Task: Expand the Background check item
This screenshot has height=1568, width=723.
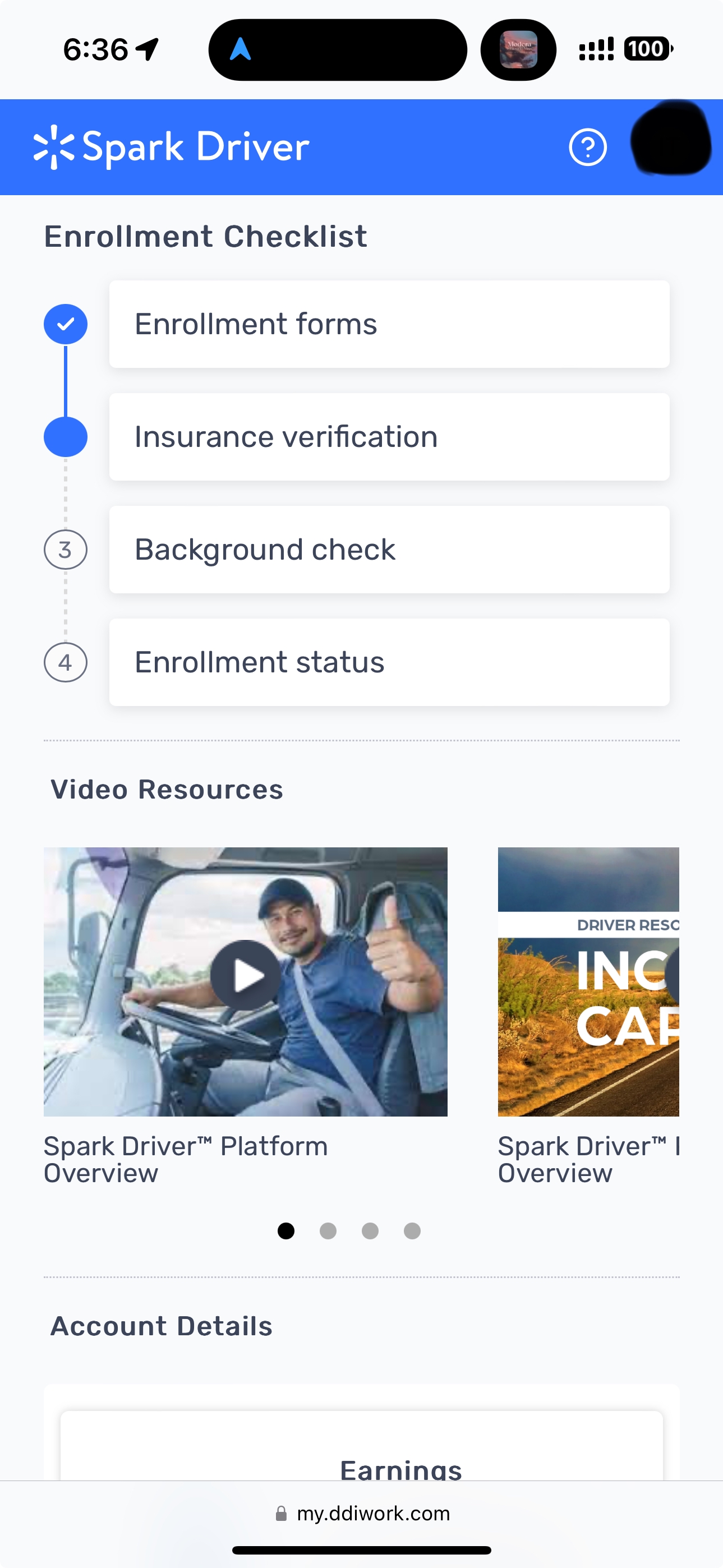Action: click(389, 550)
